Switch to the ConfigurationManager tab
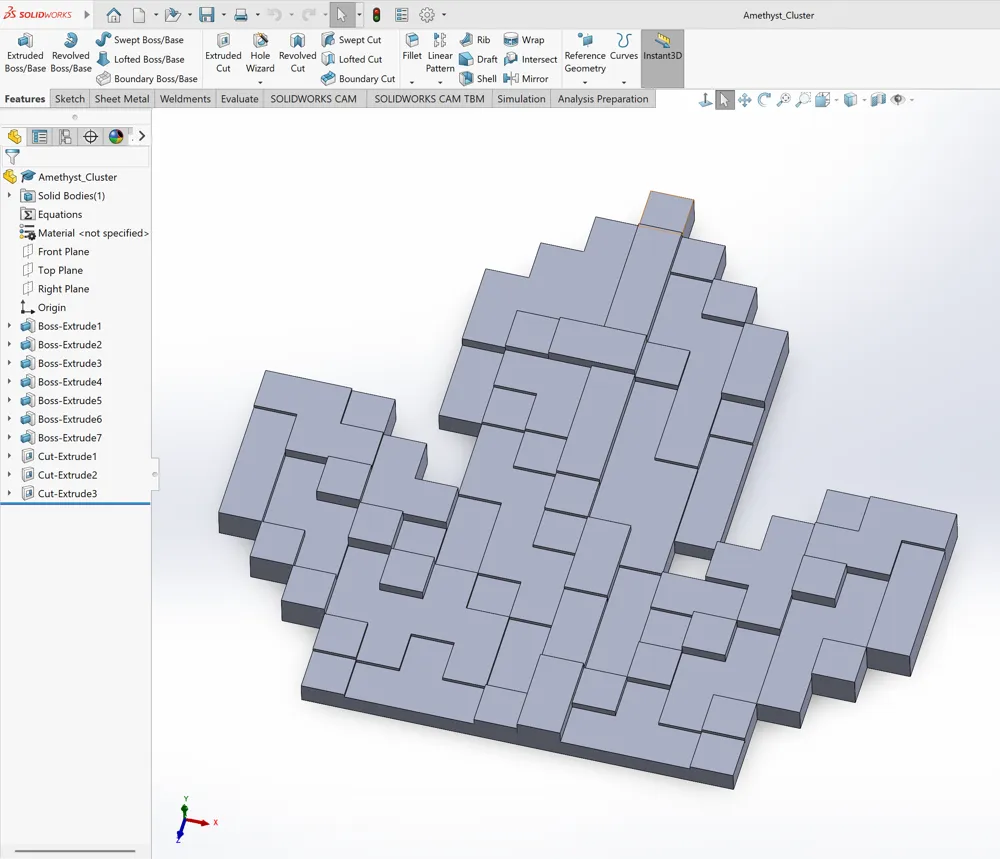The width and height of the screenshot is (1000, 859). coord(64,136)
